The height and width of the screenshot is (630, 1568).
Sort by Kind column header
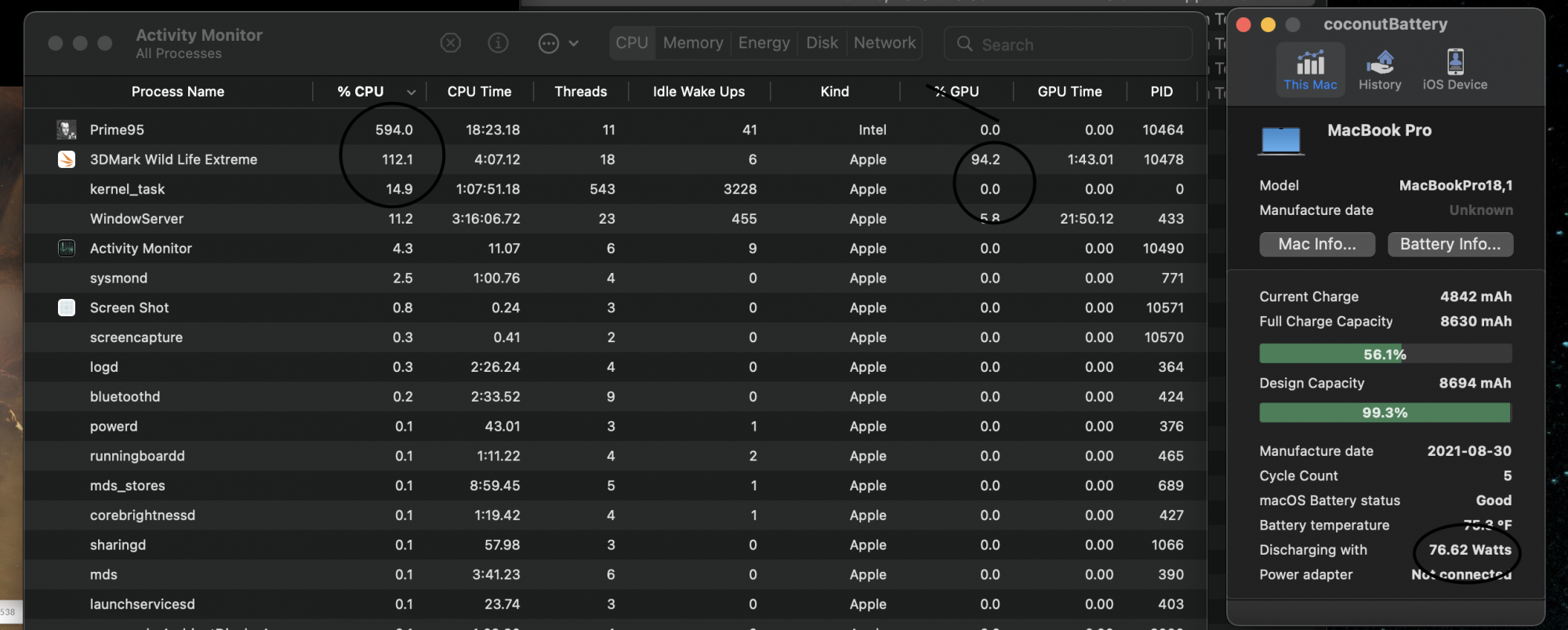point(834,92)
